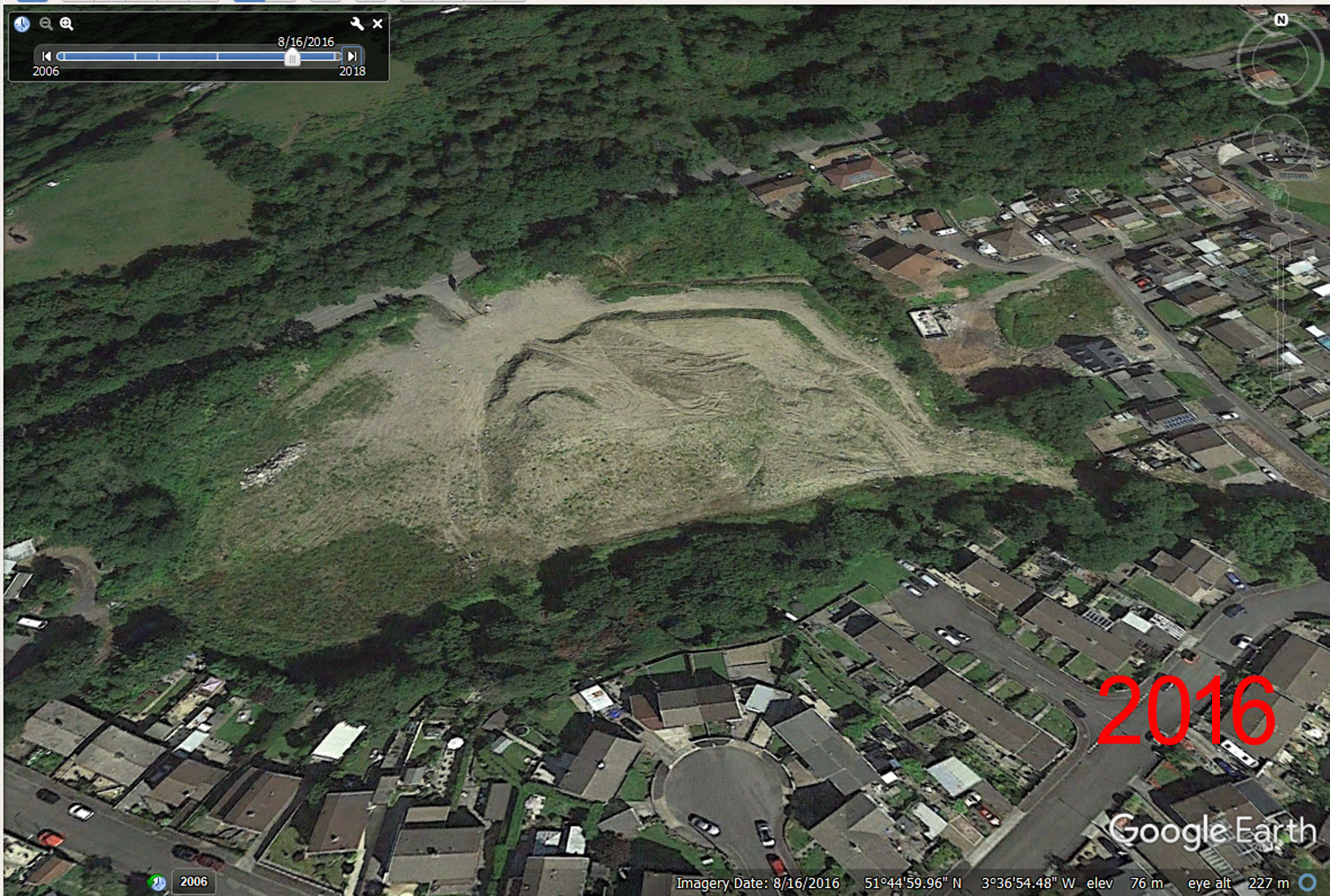The height and width of the screenshot is (896, 1330).
Task: Click the elev 76 m status readout
Action: tap(1124, 884)
